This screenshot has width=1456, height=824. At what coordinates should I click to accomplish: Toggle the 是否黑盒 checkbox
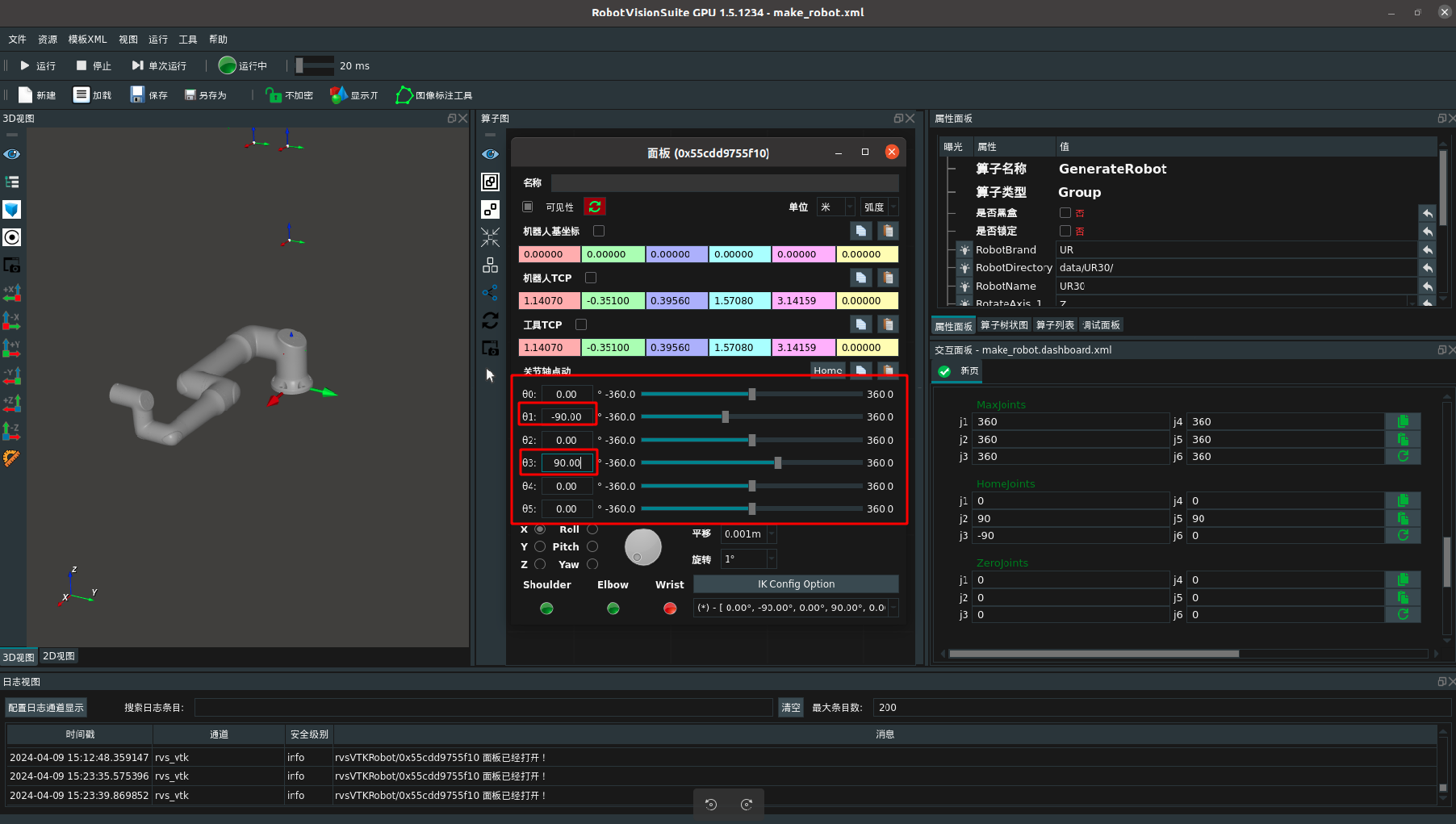(x=1065, y=213)
